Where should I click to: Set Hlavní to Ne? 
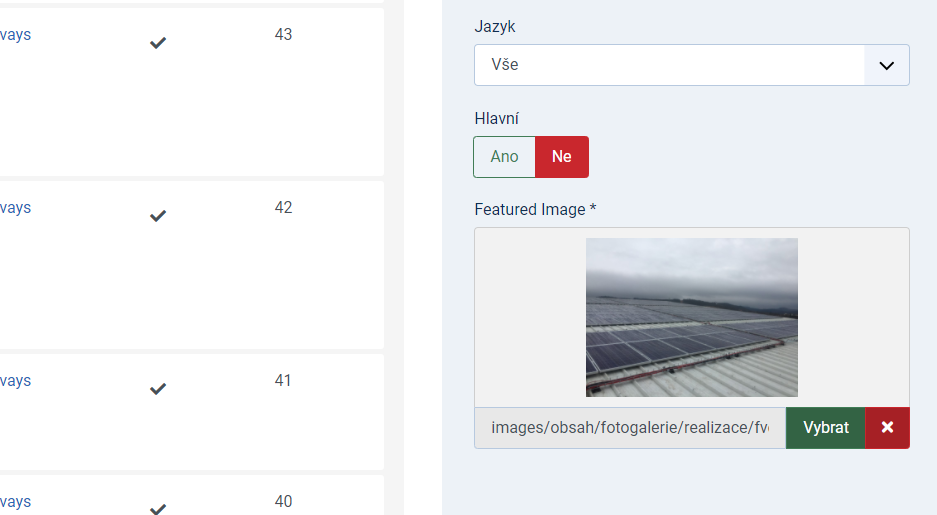point(562,157)
